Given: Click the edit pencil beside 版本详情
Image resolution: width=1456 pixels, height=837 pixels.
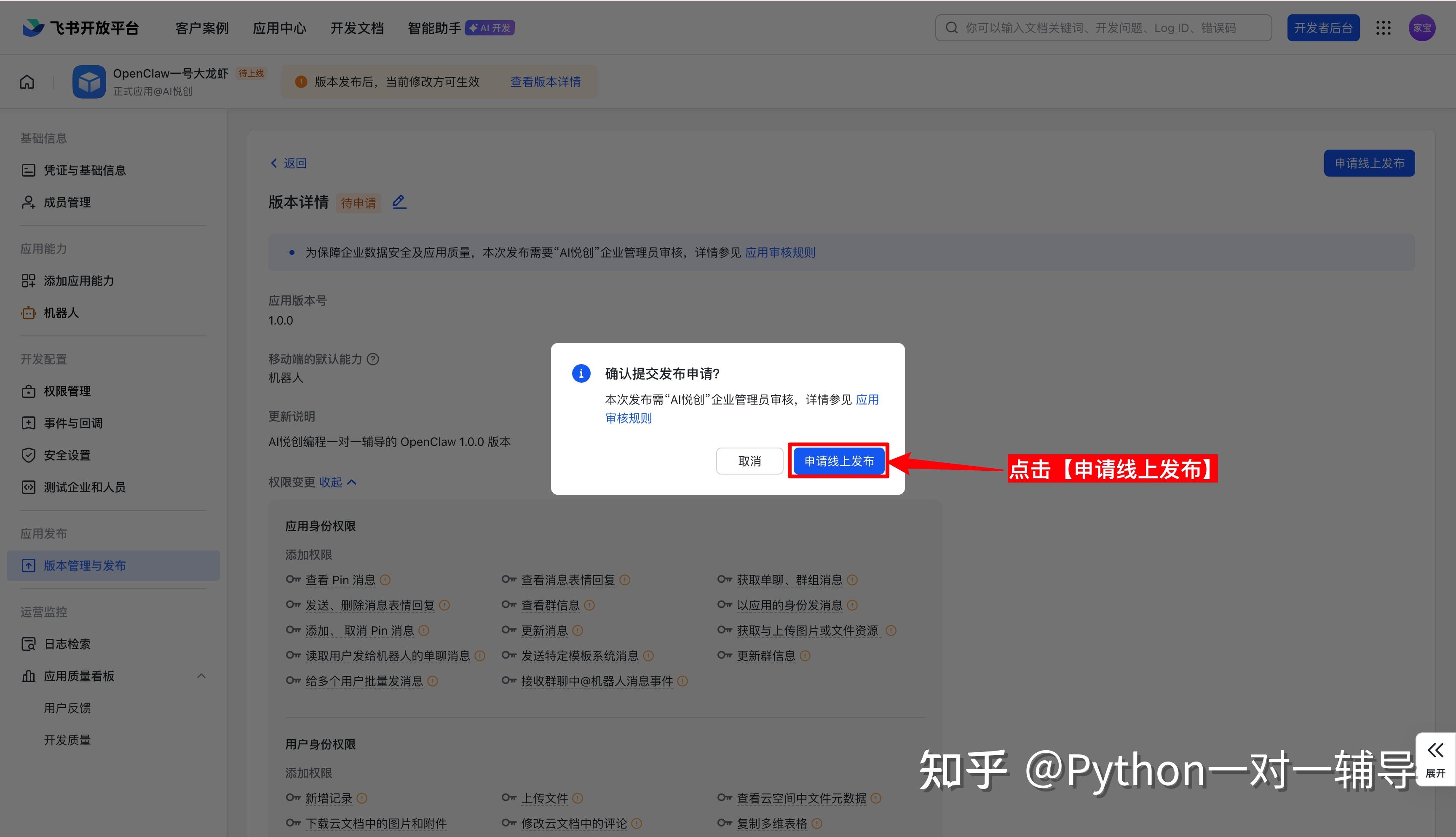Looking at the screenshot, I should pos(399,202).
